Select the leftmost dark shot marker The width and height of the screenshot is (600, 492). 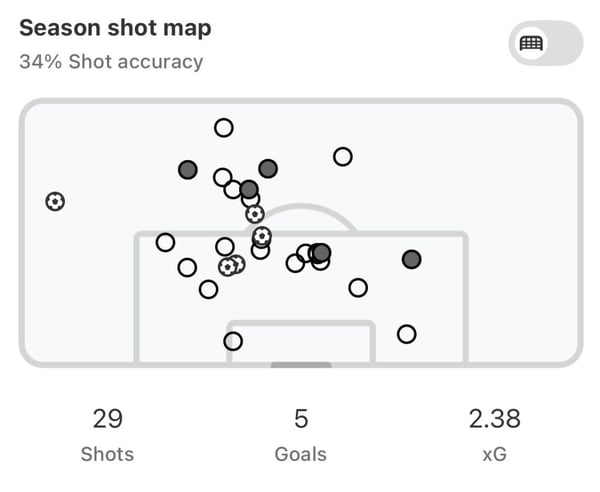point(188,170)
